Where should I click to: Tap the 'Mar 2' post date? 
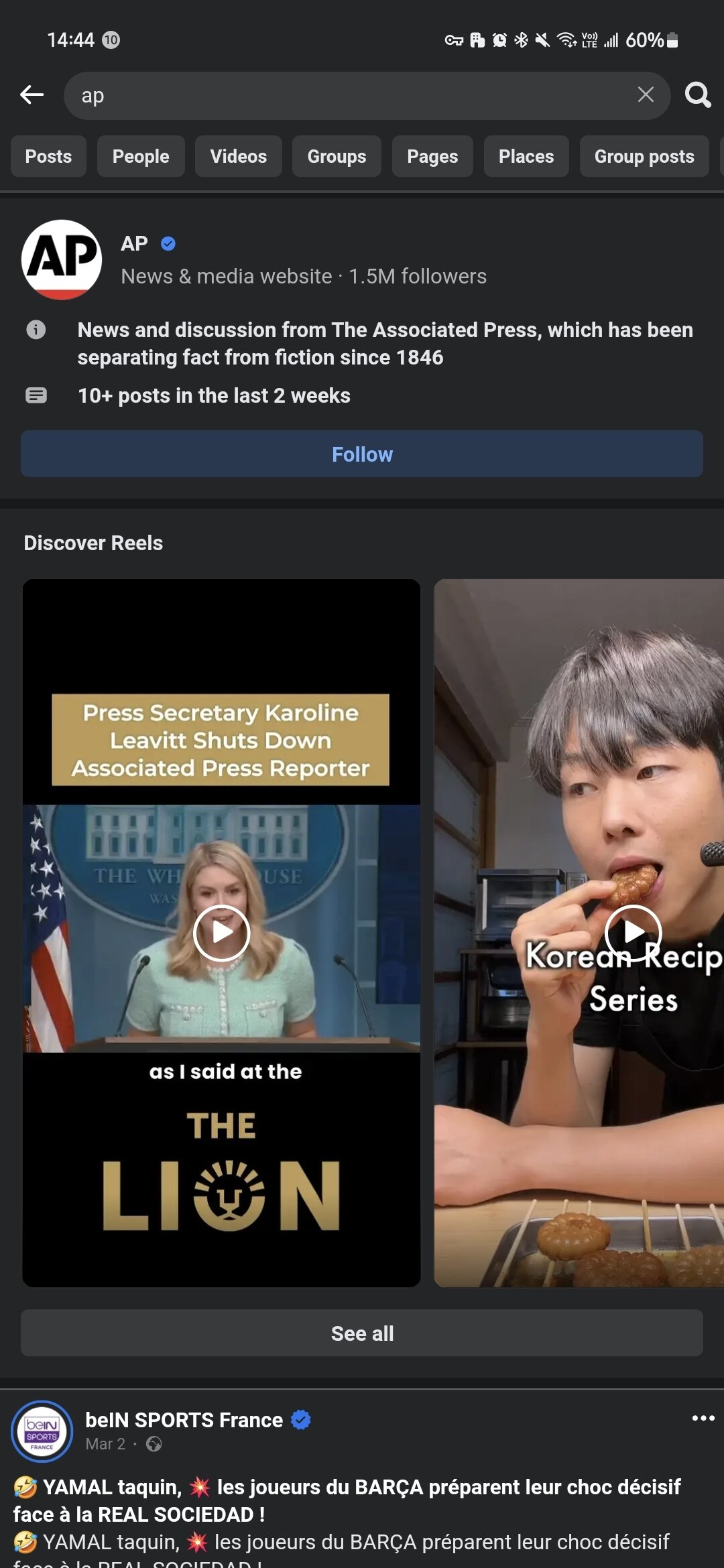[x=105, y=1444]
